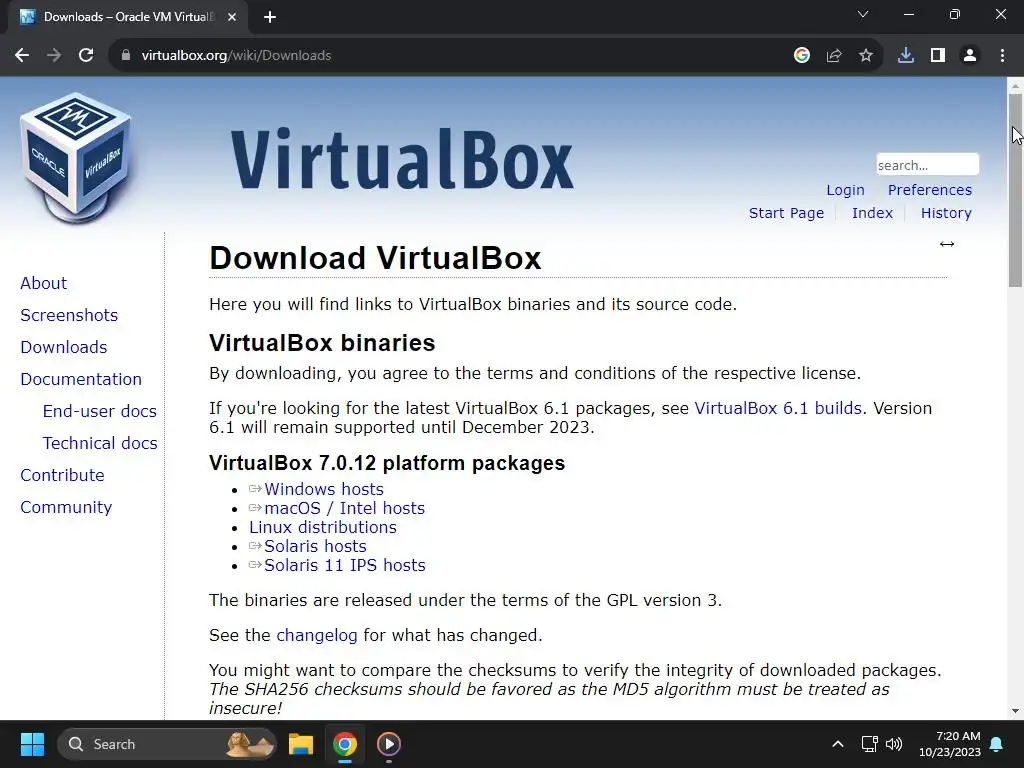
Task: Open the changelog link
Action: point(317,635)
